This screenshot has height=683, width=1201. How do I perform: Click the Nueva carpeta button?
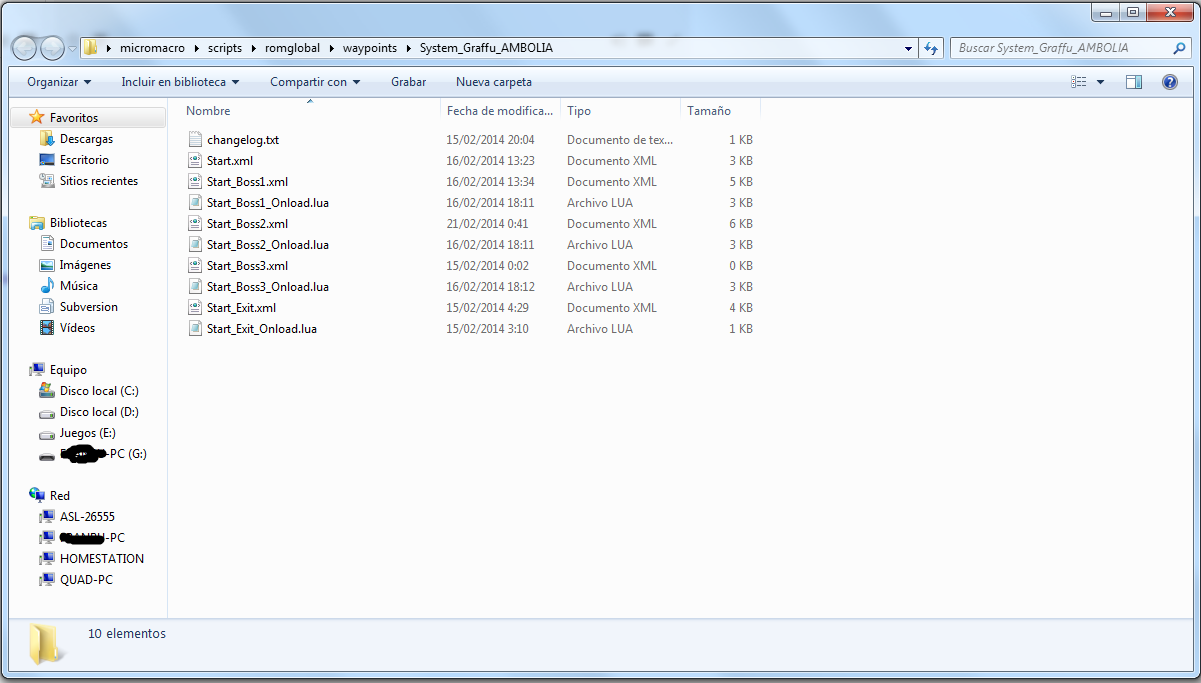pos(493,82)
